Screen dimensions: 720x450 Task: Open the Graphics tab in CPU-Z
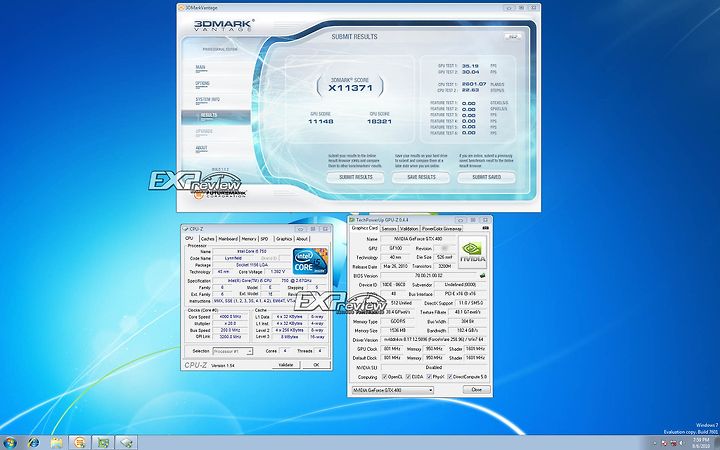pyautogui.click(x=284, y=239)
